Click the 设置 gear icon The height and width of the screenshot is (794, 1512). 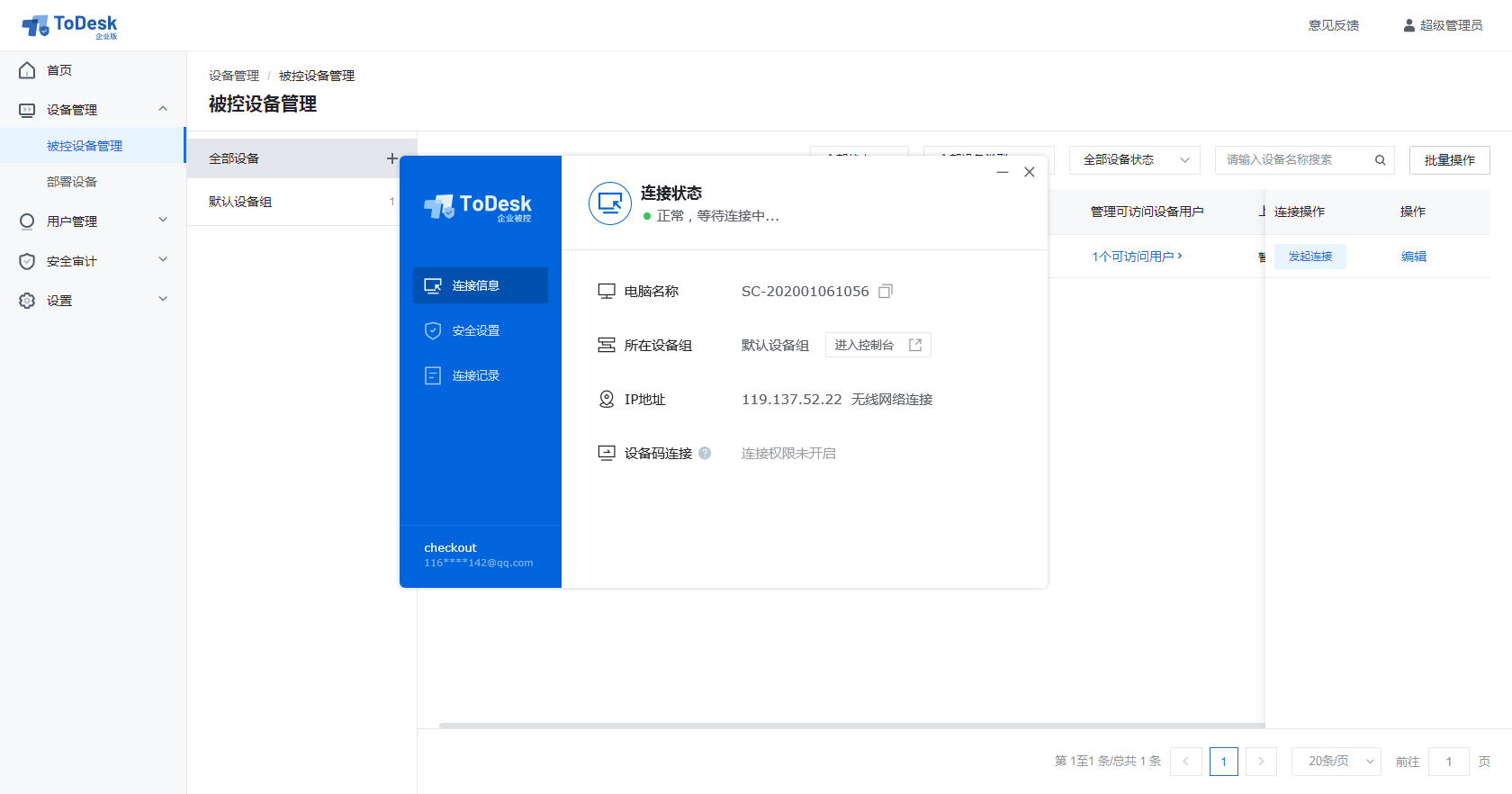pyautogui.click(x=27, y=301)
